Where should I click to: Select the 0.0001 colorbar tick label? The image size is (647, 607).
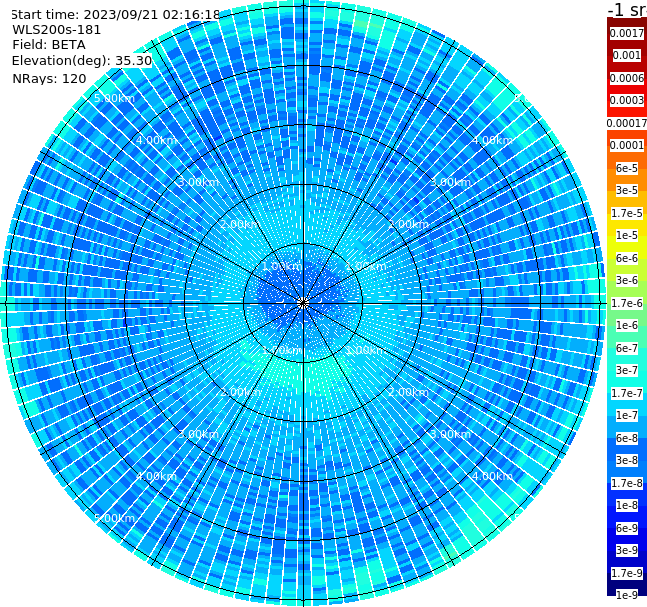(x=627, y=145)
